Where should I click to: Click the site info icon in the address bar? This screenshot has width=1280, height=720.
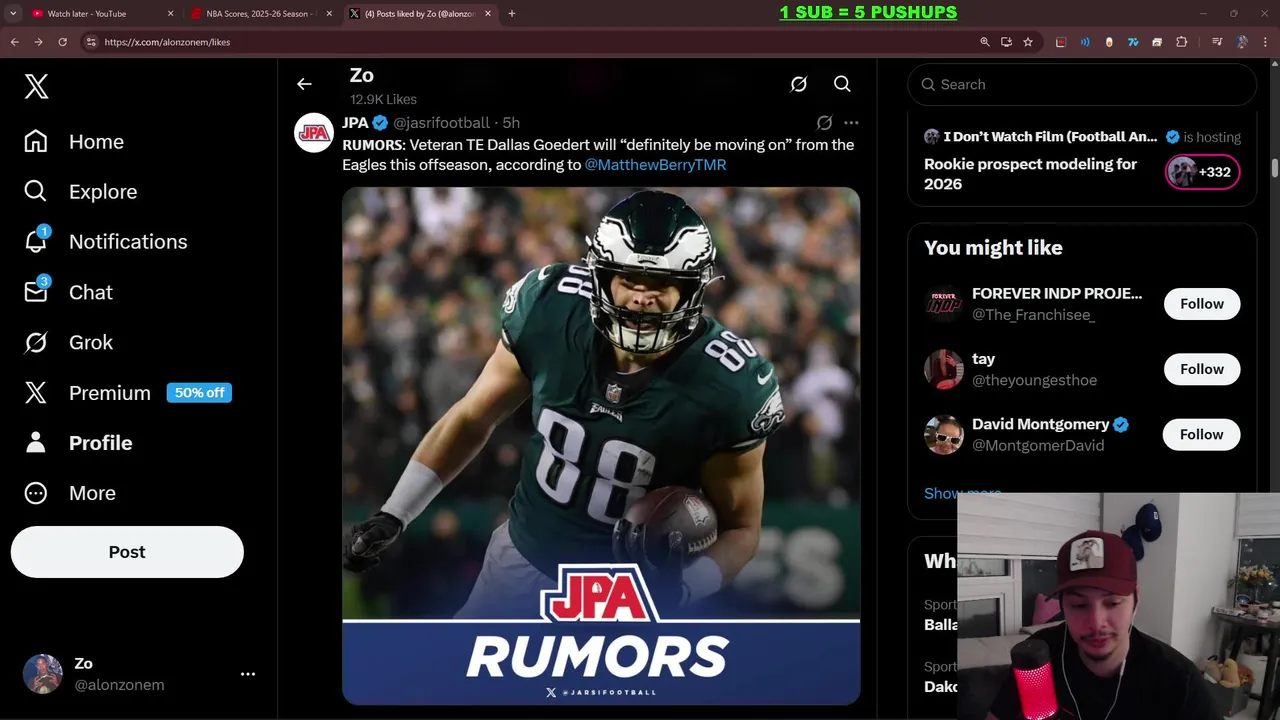[91, 42]
